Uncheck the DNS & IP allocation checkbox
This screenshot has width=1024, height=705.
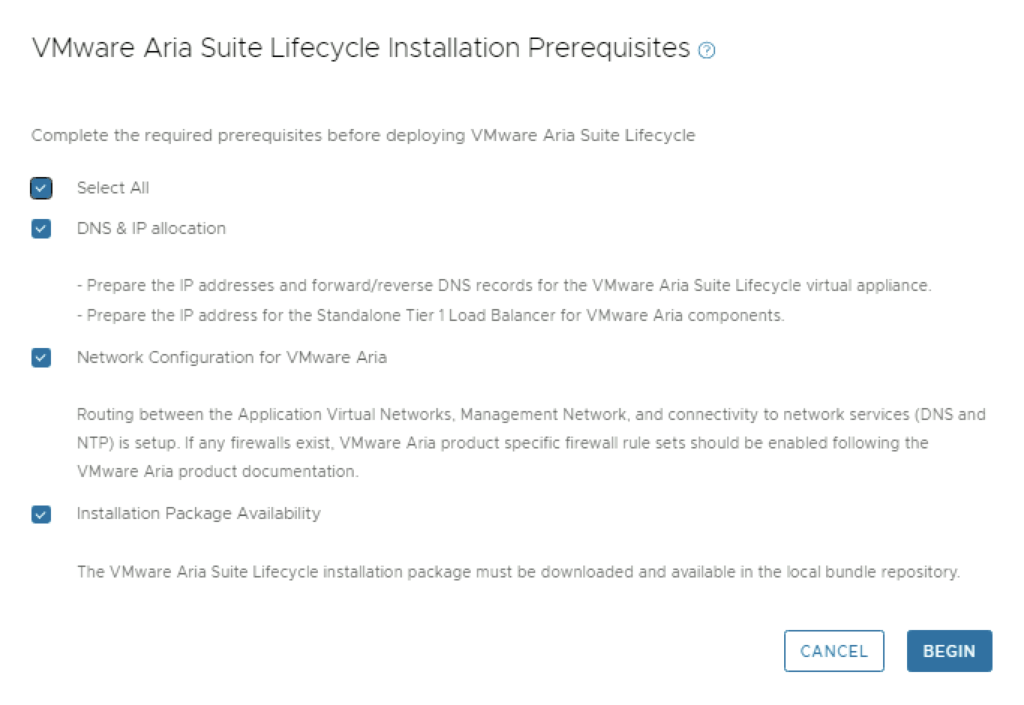pyautogui.click(x=41, y=229)
